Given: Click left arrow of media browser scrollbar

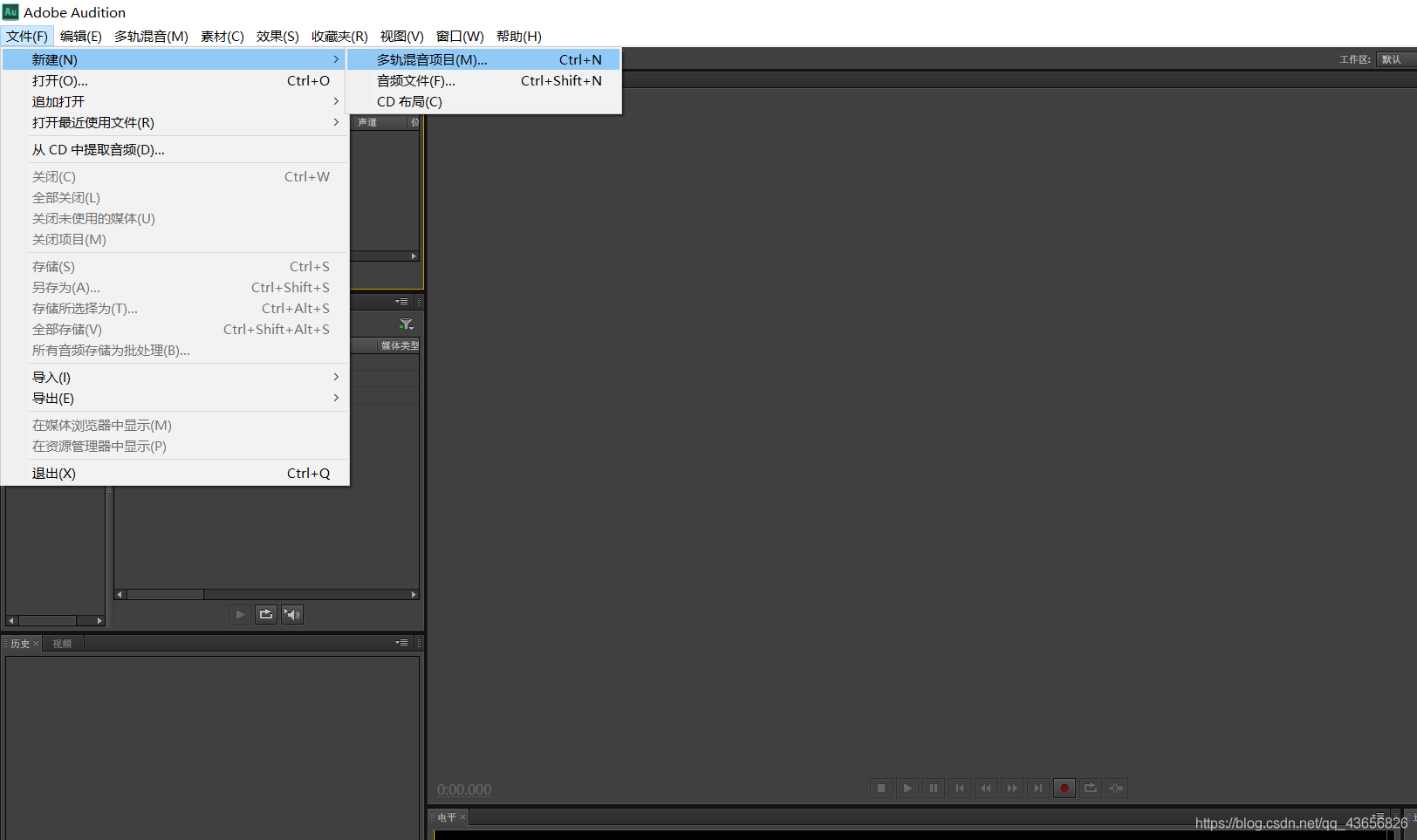Looking at the screenshot, I should click(120, 594).
